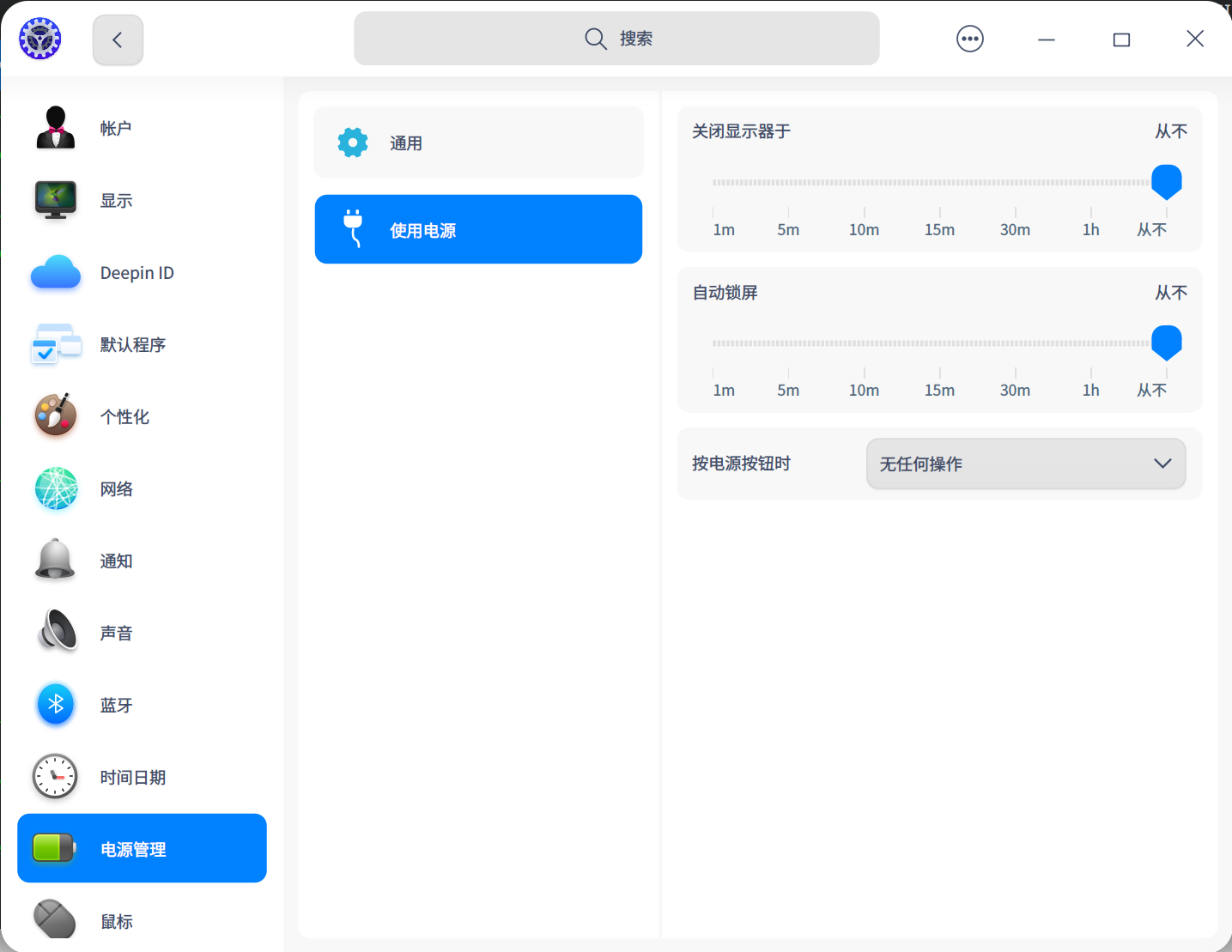Minimize the control center window
The image size is (1232, 952).
(1046, 39)
